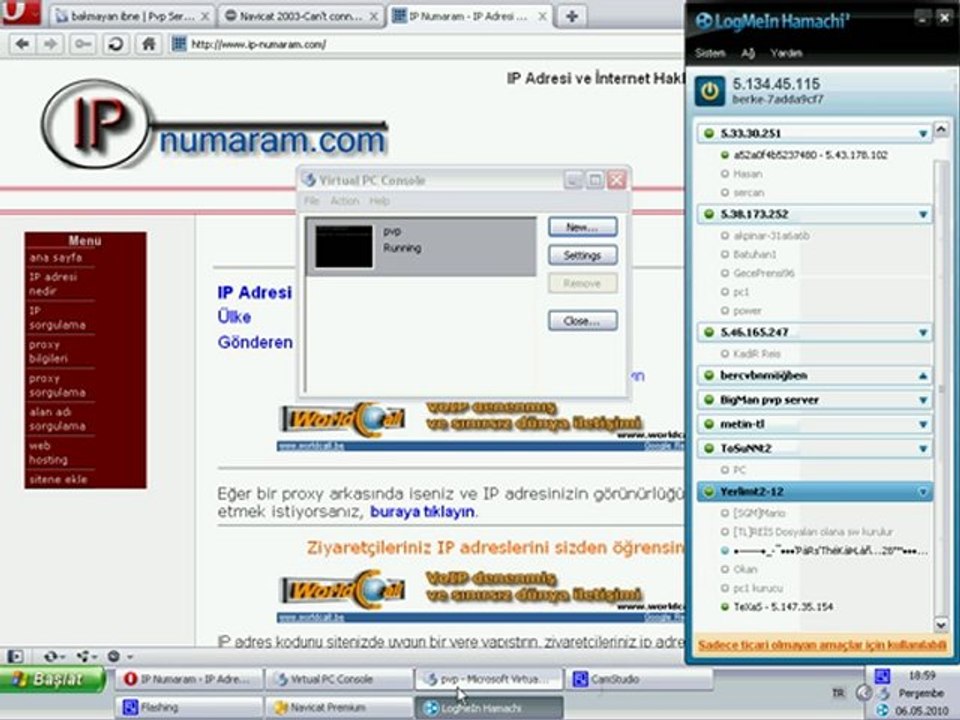Screen dimensions: 960x720
Task: Open ToSuNNt2 network dropdown arrow
Action: pos(923,448)
